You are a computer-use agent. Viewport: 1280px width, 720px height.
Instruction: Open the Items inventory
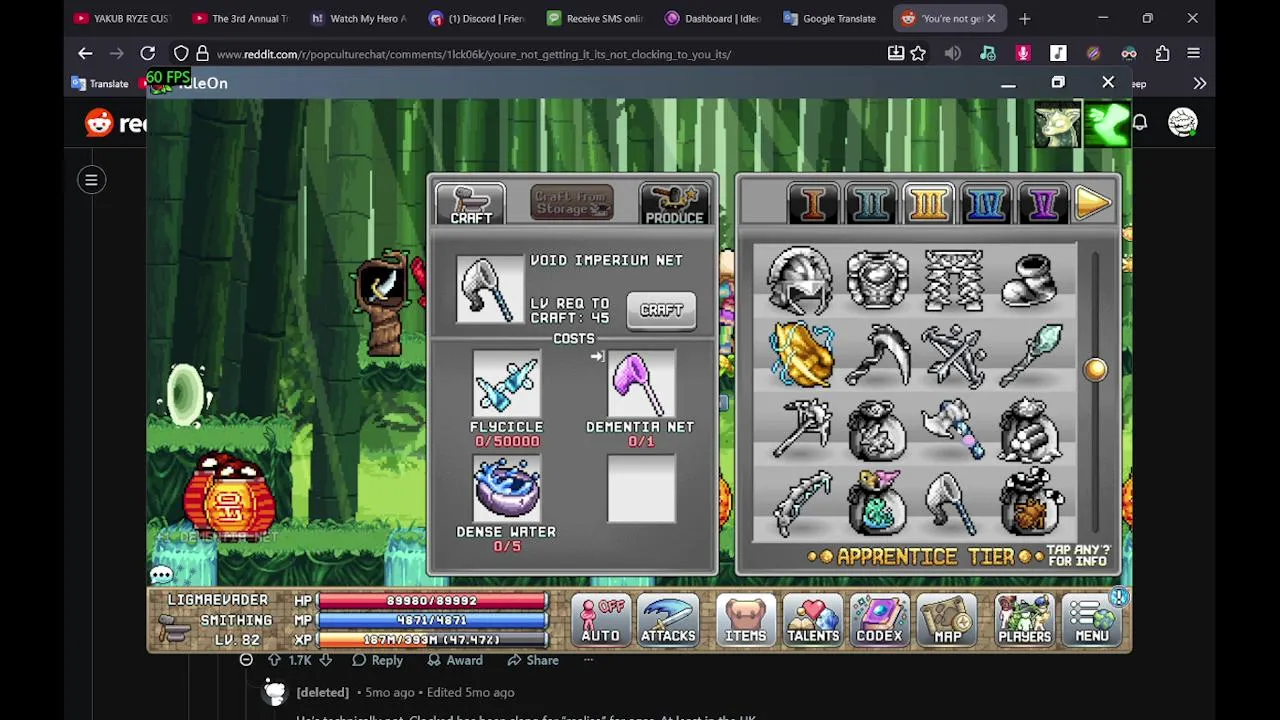click(x=745, y=620)
